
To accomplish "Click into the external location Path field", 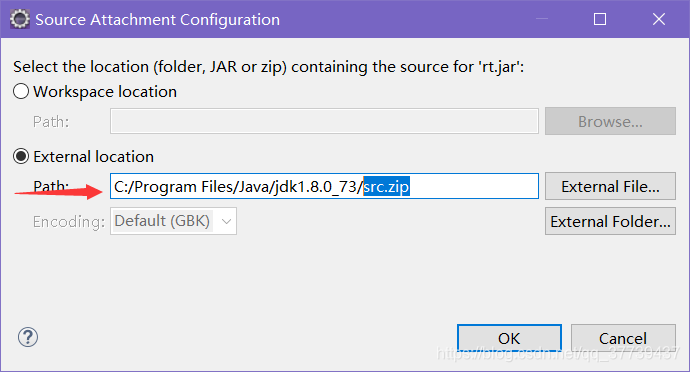I will 324,186.
